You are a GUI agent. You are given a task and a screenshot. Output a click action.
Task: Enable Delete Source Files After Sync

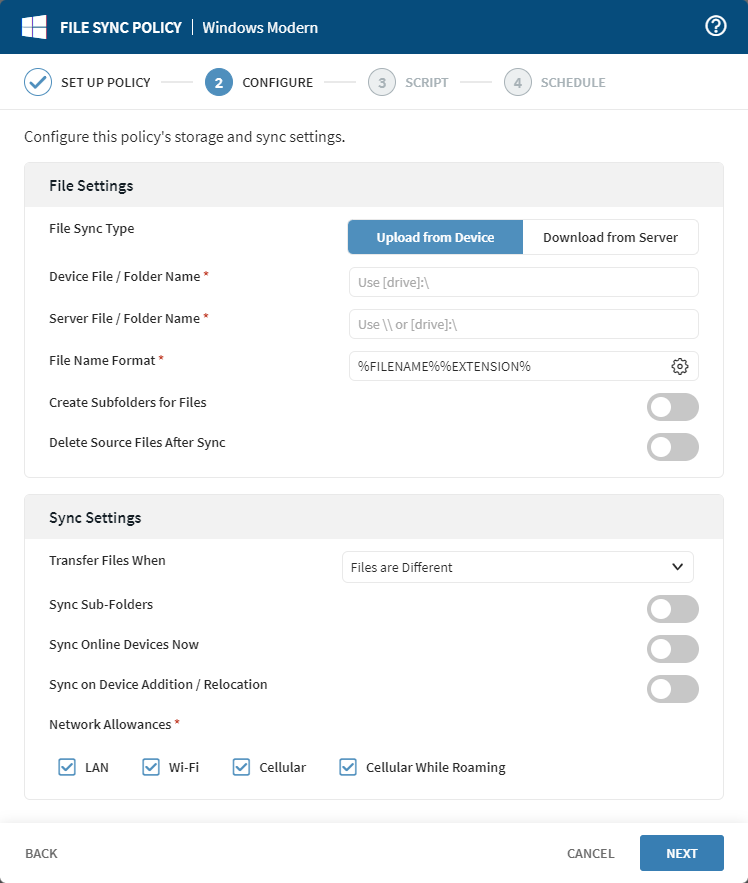click(672, 447)
